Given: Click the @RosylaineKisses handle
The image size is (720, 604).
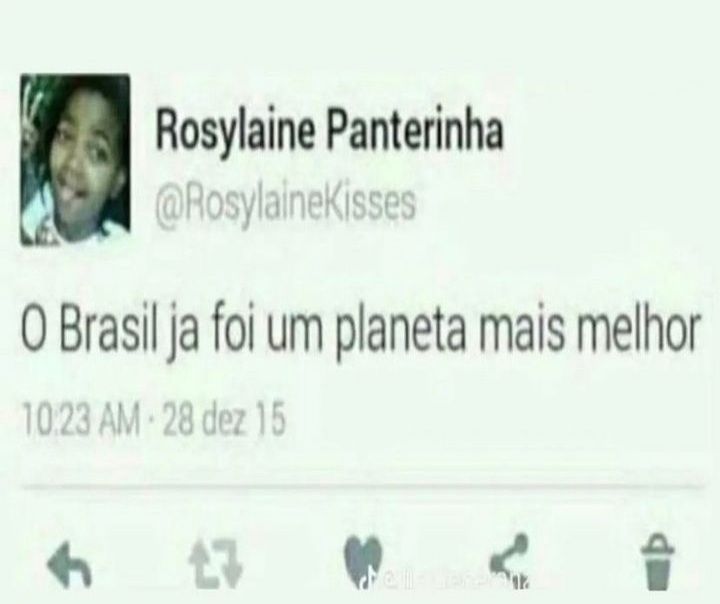Looking at the screenshot, I should [286, 202].
